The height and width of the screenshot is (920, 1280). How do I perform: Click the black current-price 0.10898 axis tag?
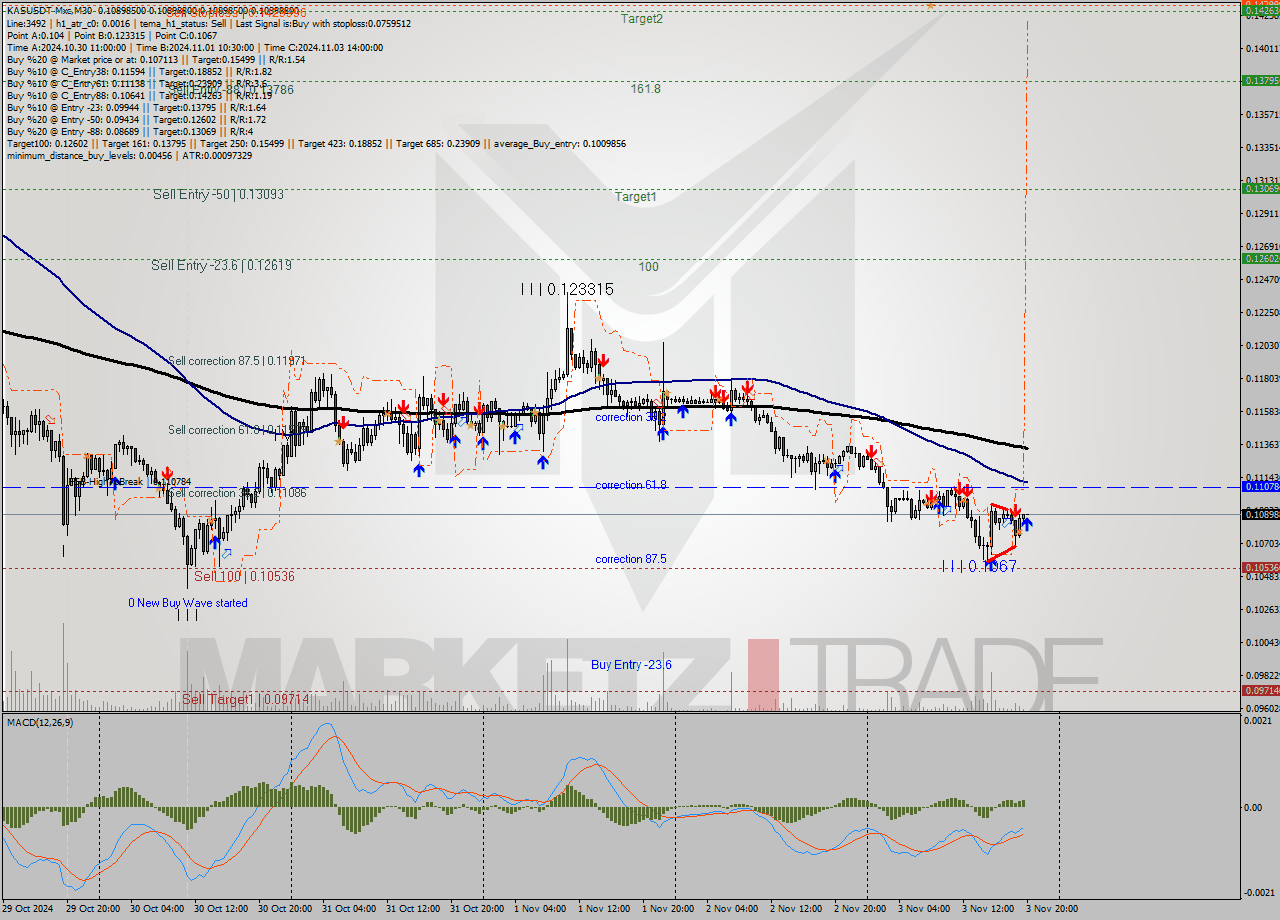1259,515
